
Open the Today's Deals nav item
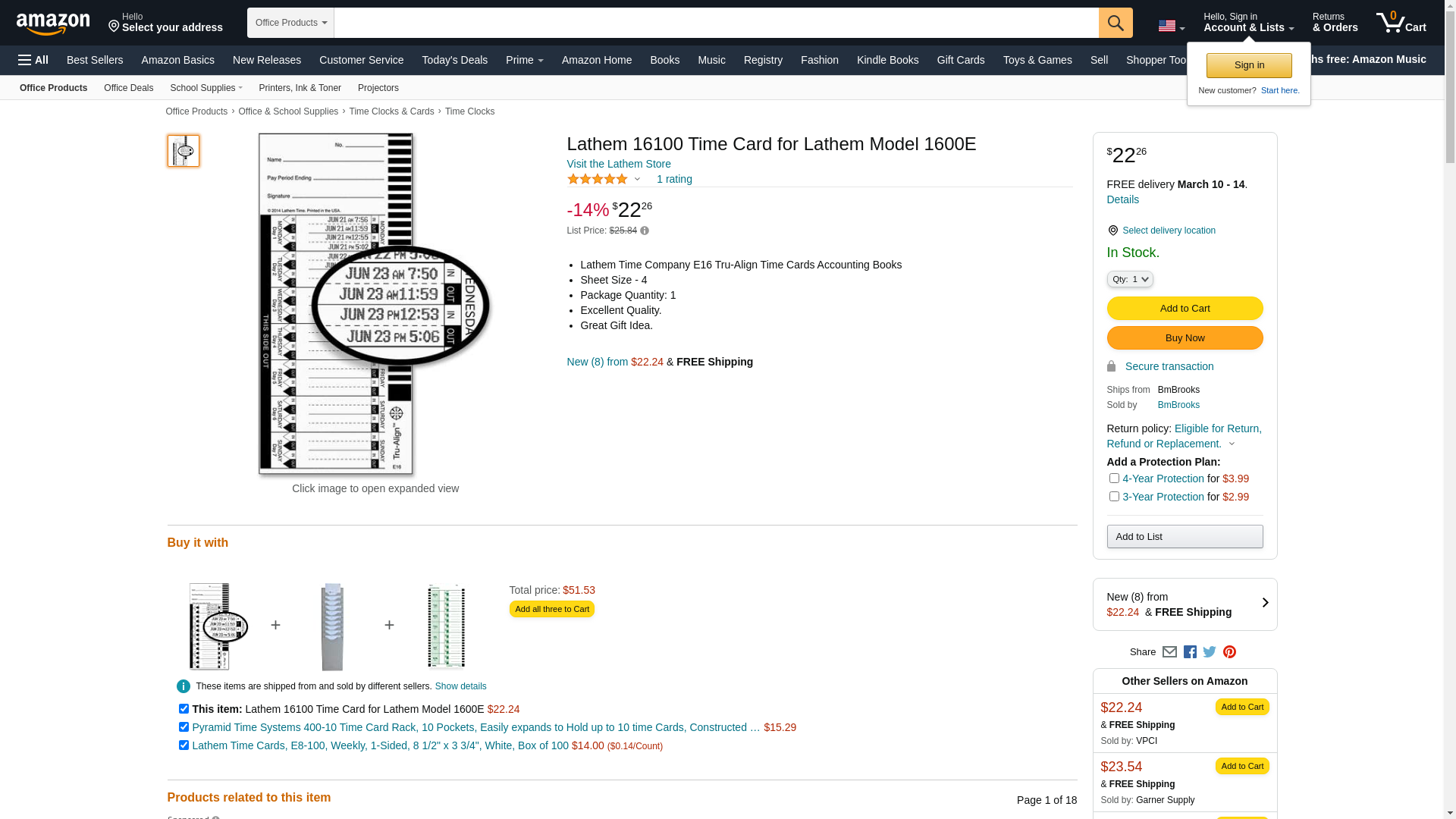455,60
